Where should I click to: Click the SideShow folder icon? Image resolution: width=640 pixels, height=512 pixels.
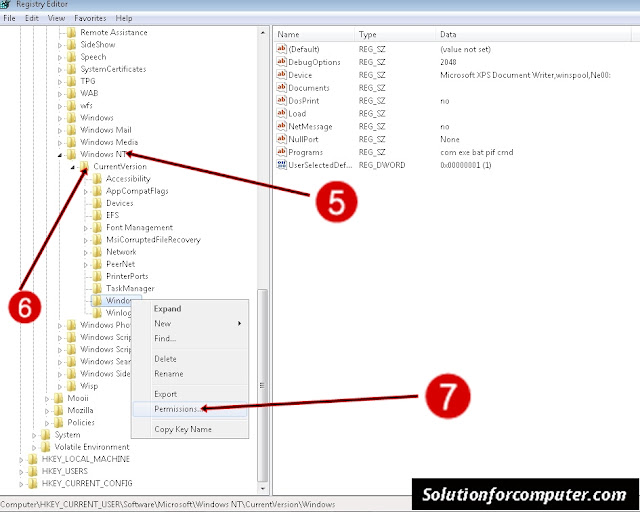[71, 45]
